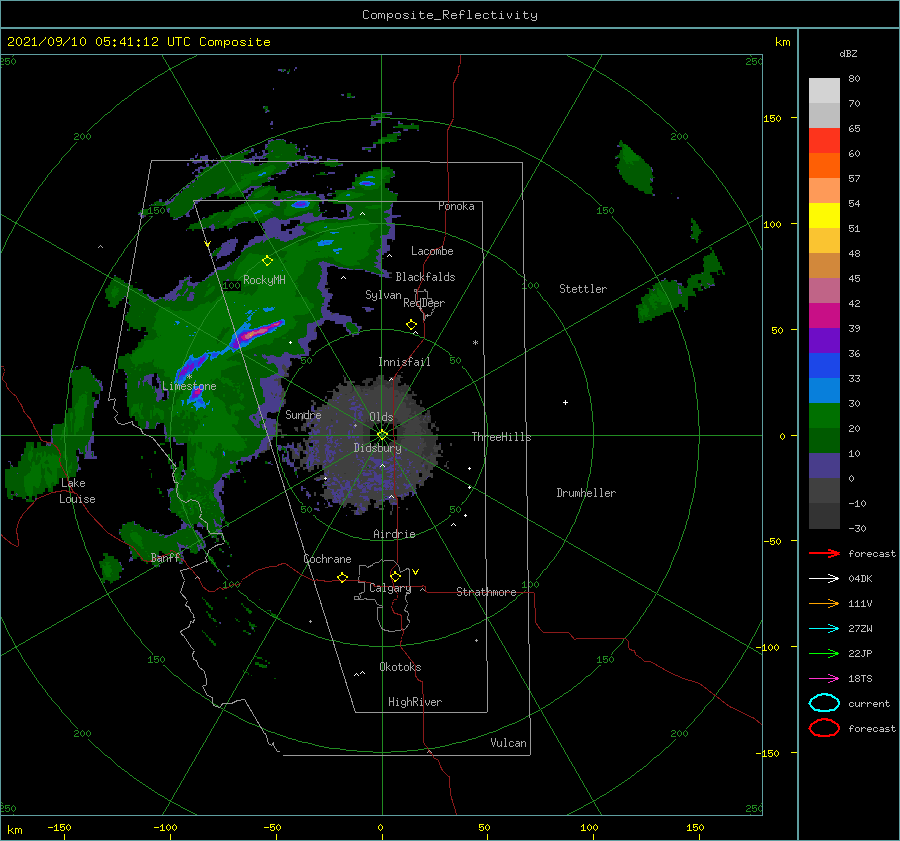
Task: Pick the magenta 39 dBZ color swatch
Action: pos(824,315)
